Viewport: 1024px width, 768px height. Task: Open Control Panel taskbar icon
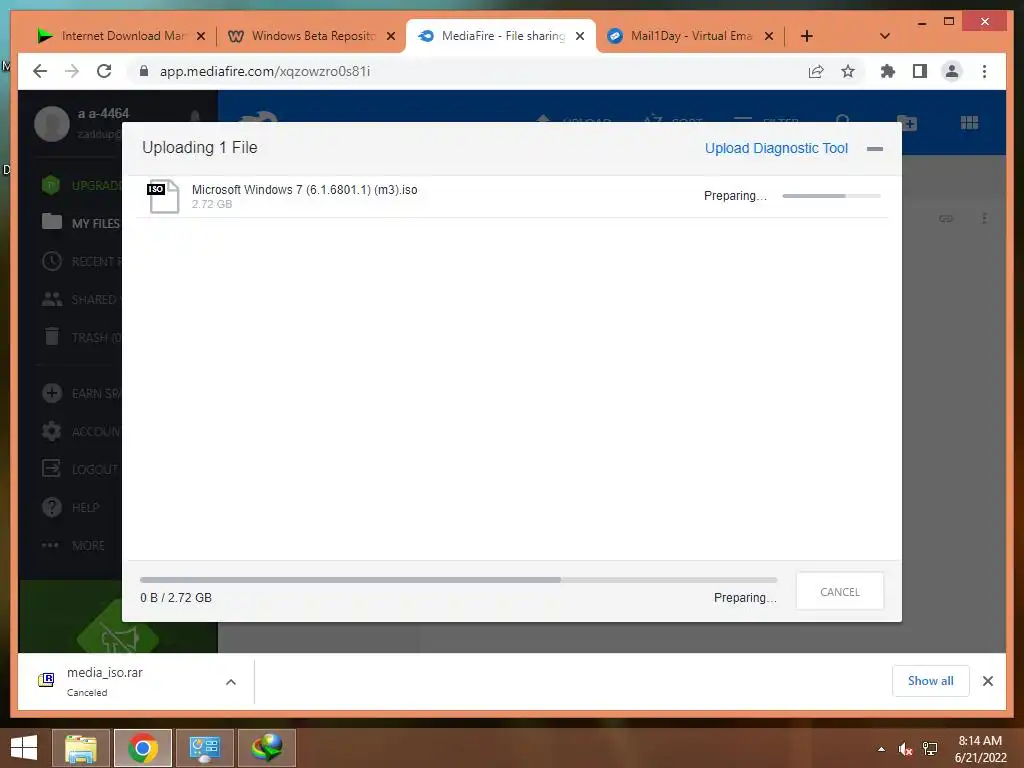(204, 748)
